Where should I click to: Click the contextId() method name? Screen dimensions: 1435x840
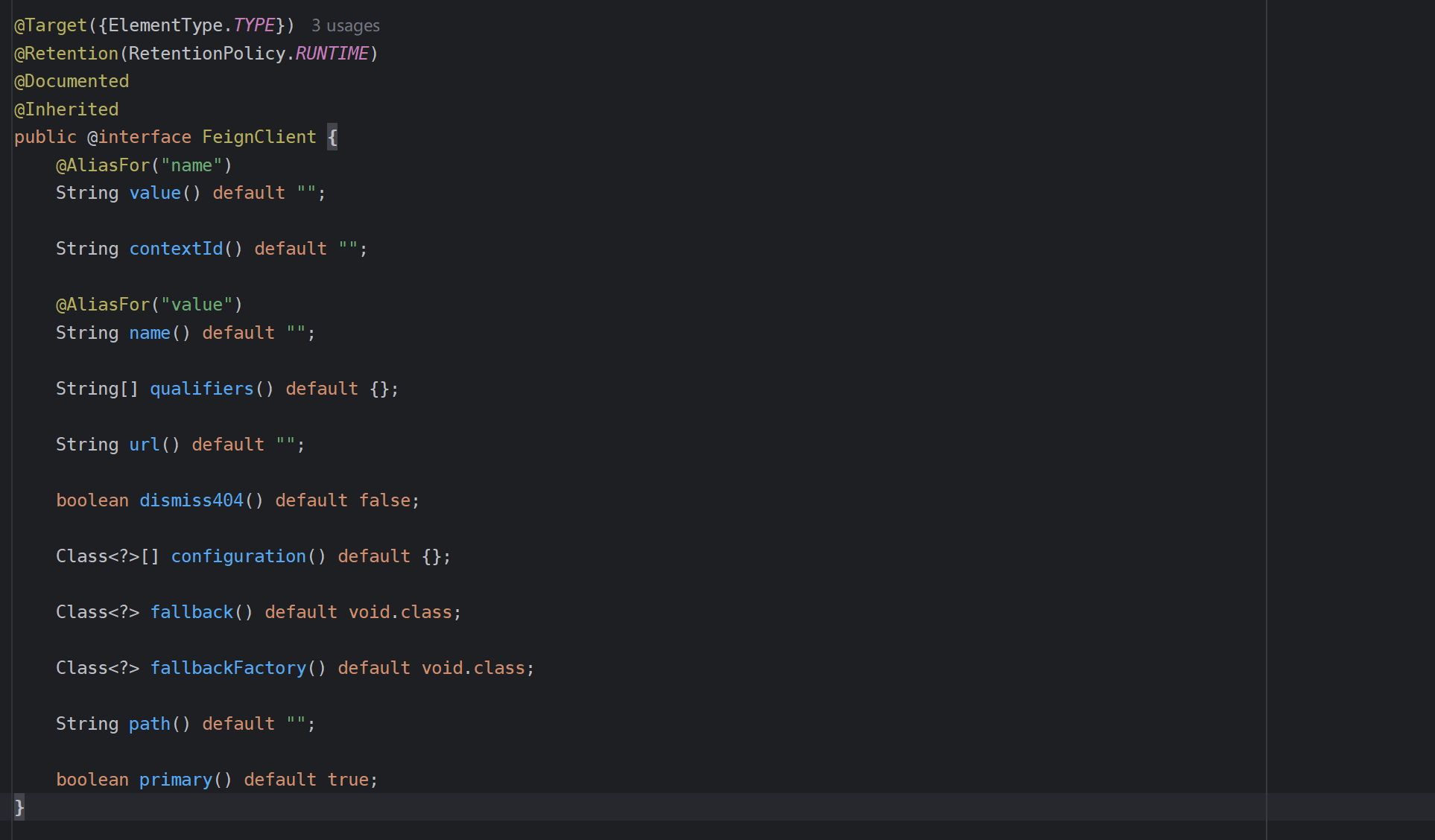tap(176, 249)
